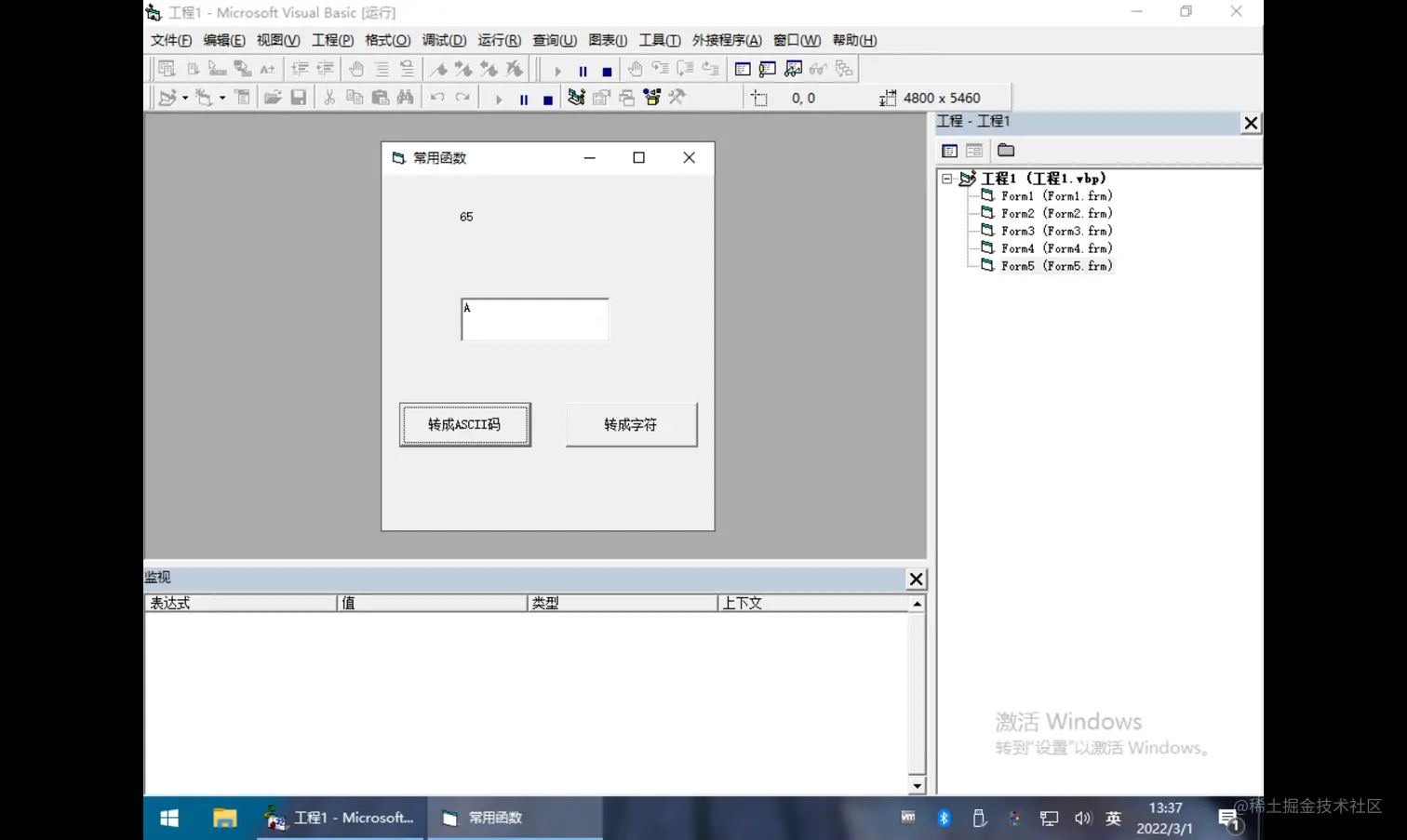Toggle Bookmark with the flag icon
This screenshot has width=1407, height=840.
438,69
